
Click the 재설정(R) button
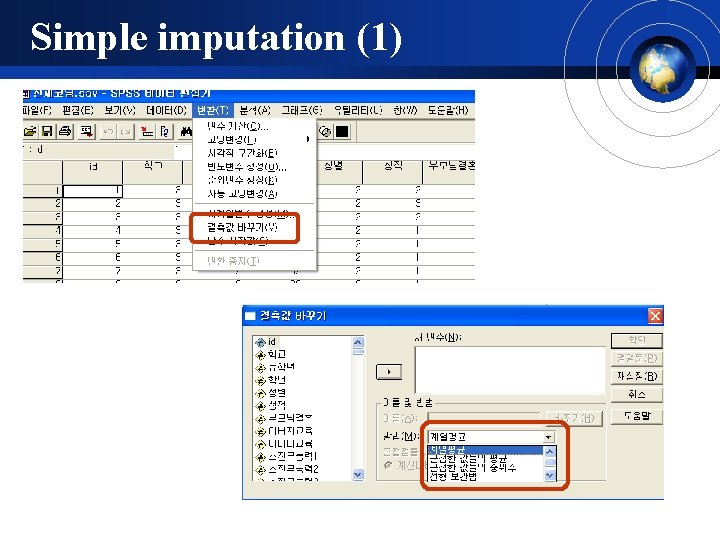[x=637, y=376]
